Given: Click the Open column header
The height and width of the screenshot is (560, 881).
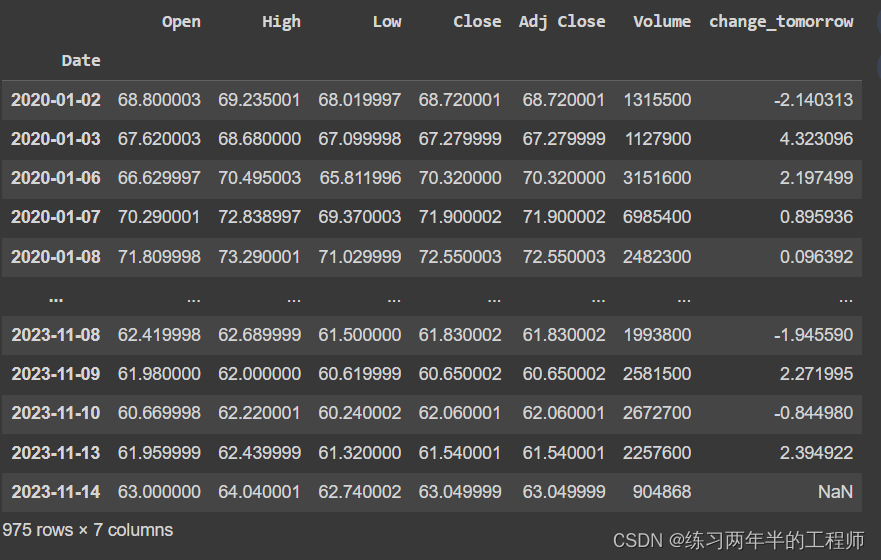Looking at the screenshot, I should click(181, 22).
